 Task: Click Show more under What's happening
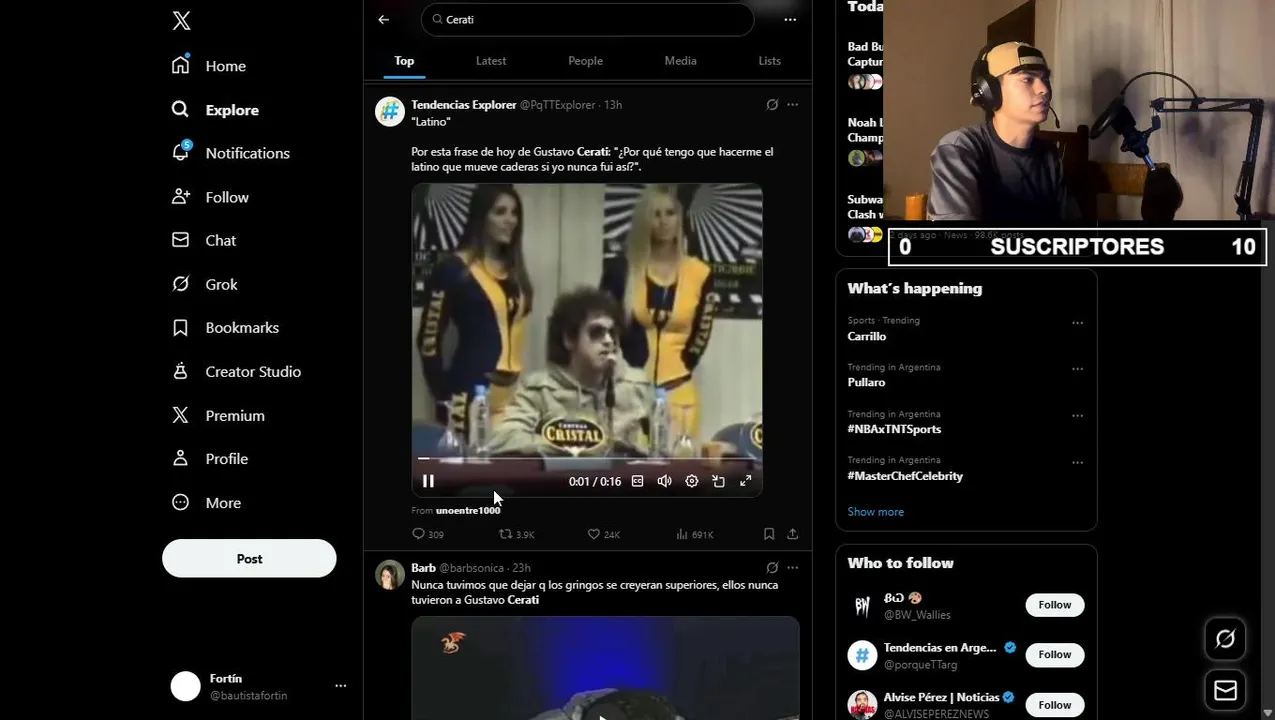click(x=876, y=512)
